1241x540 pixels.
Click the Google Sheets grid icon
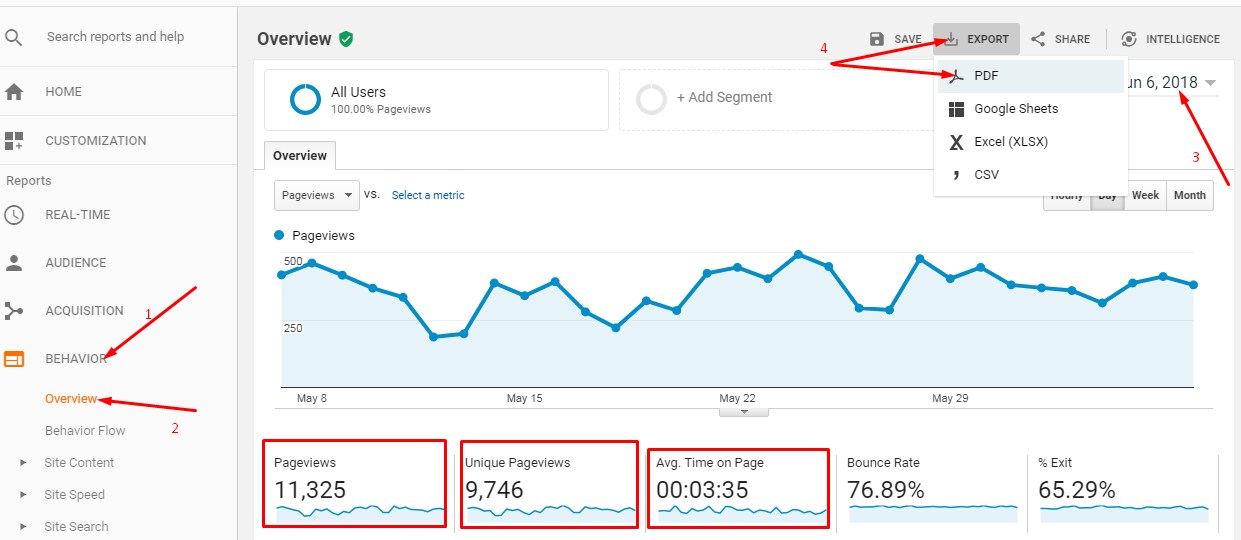coord(956,109)
